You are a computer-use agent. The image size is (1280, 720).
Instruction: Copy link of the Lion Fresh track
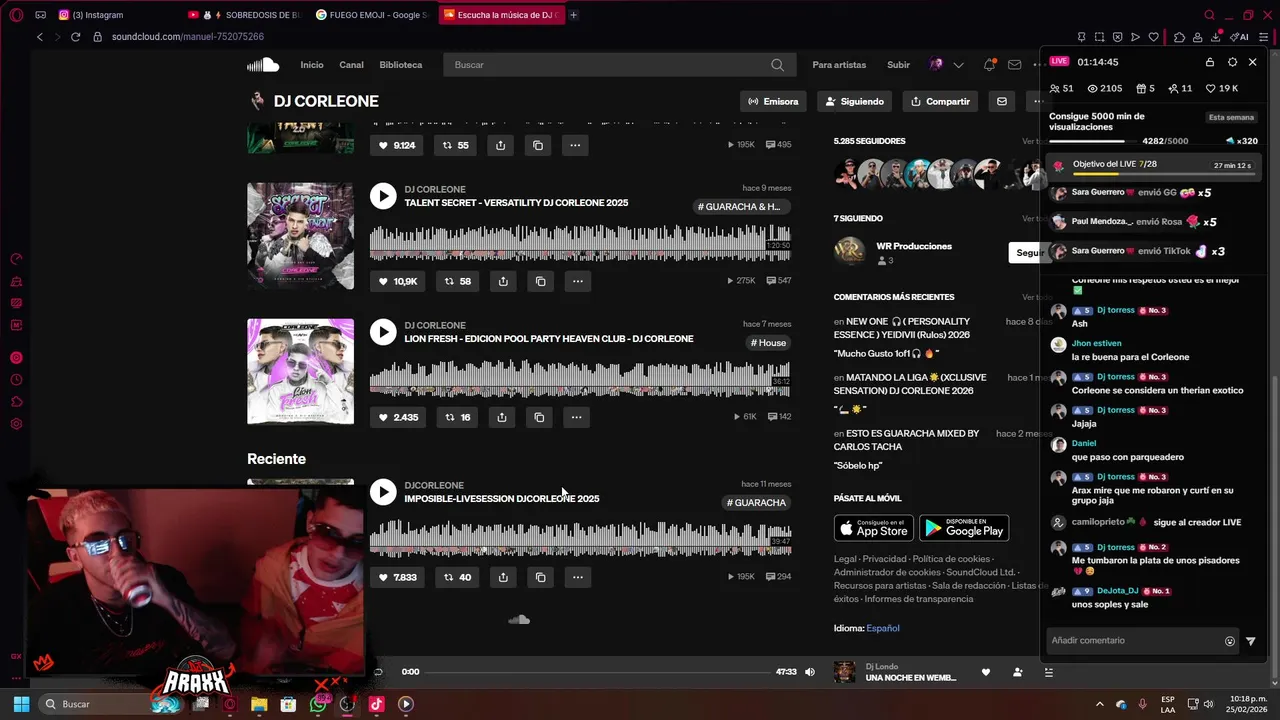pyautogui.click(x=539, y=417)
